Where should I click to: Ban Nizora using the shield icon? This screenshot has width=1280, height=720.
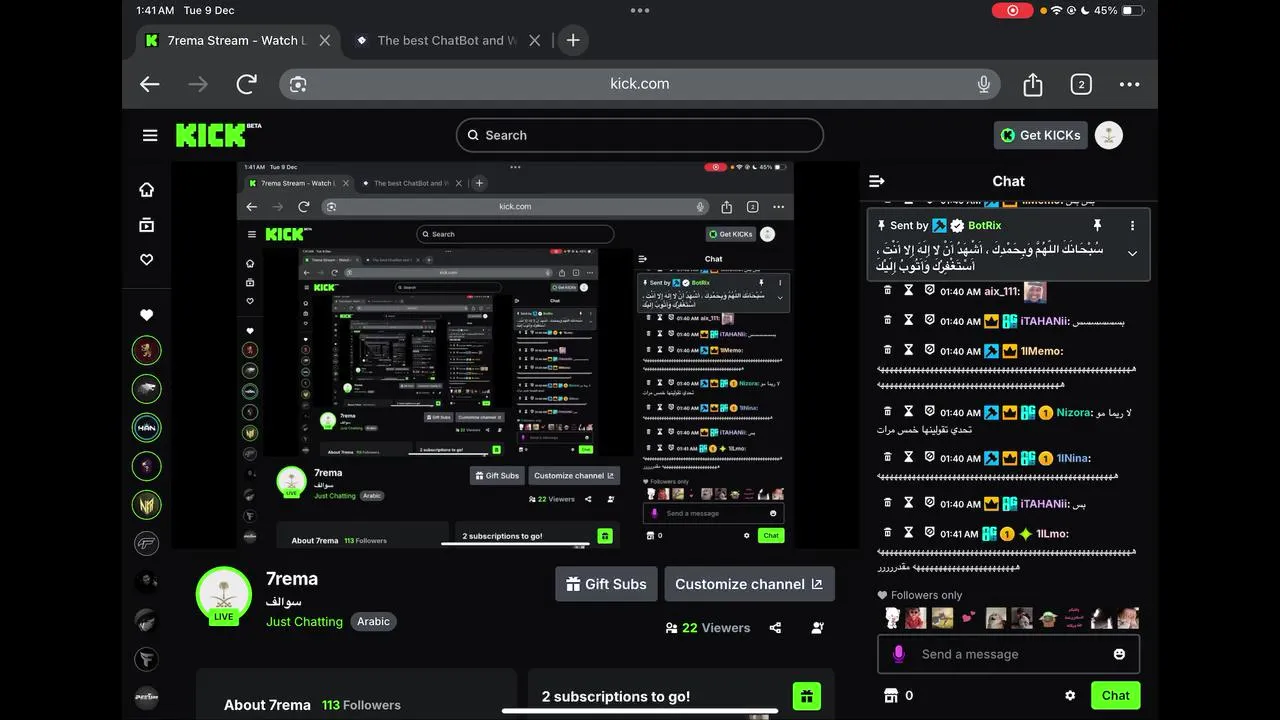pyautogui.click(x=929, y=411)
